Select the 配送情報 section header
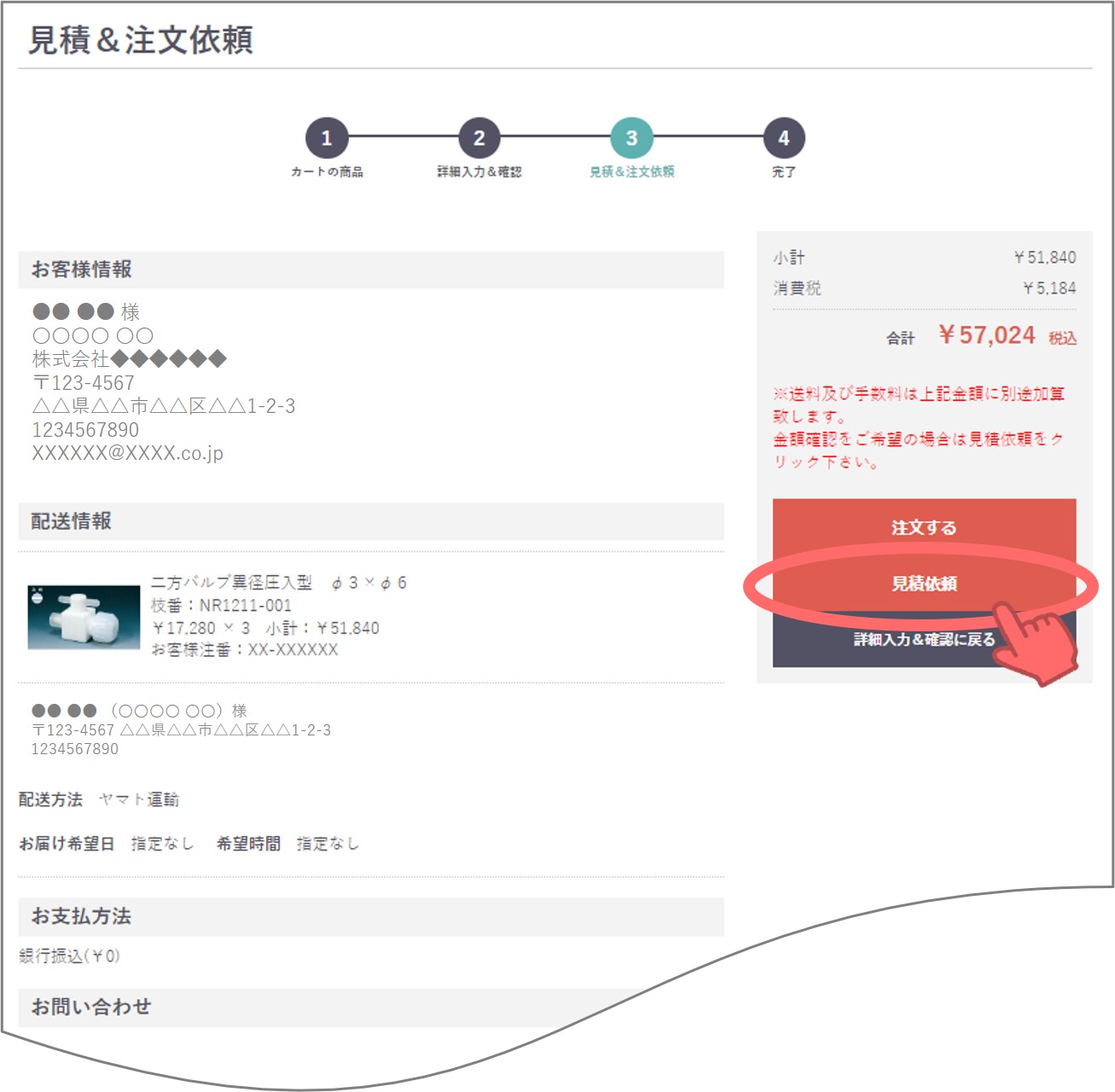Screen dimensions: 1115x1092 (72, 521)
